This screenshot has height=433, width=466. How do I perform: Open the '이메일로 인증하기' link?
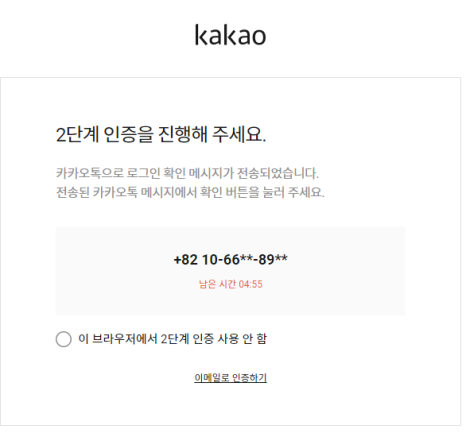pyautogui.click(x=230, y=378)
